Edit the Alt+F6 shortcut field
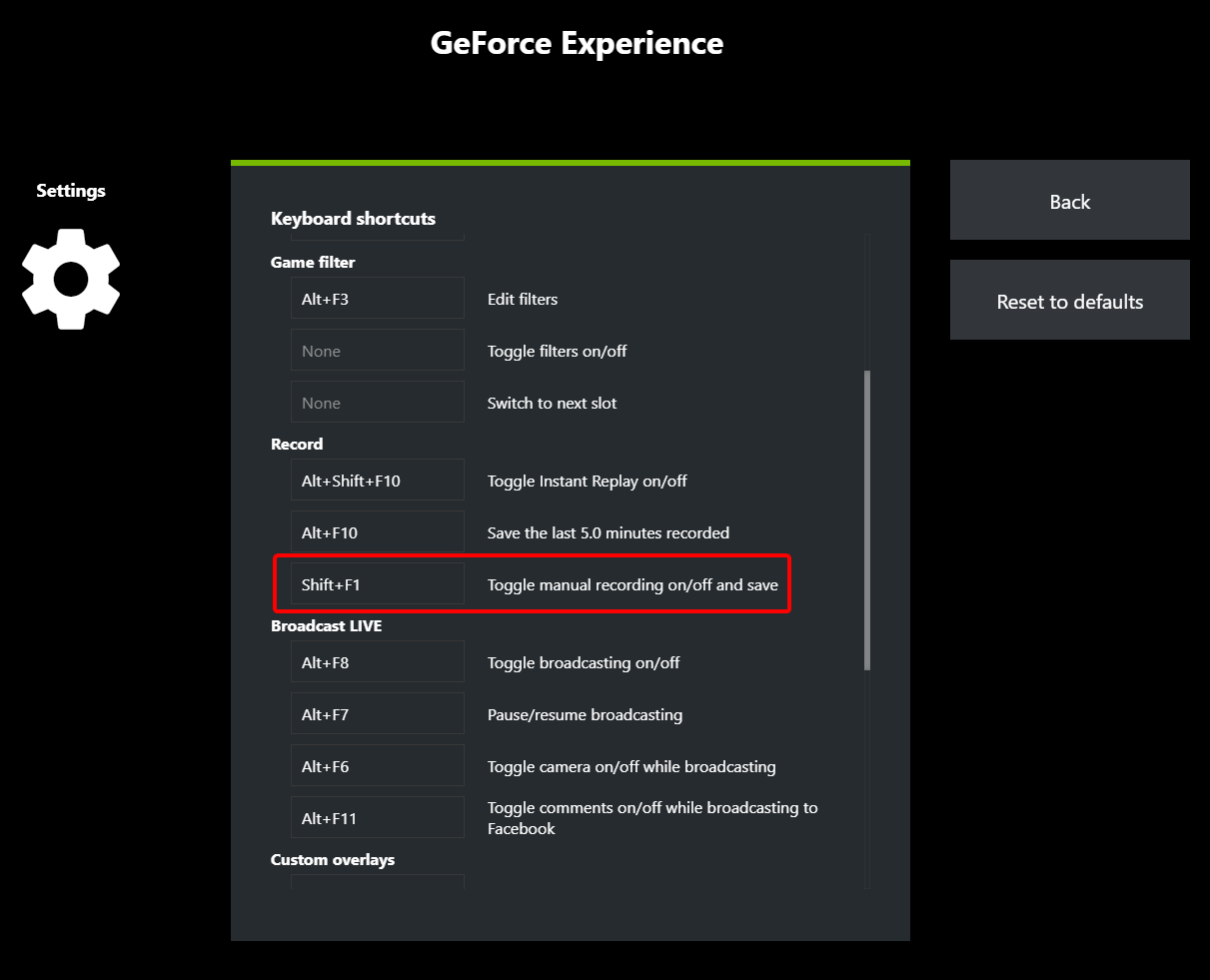Image resolution: width=1210 pixels, height=980 pixels. [378, 765]
